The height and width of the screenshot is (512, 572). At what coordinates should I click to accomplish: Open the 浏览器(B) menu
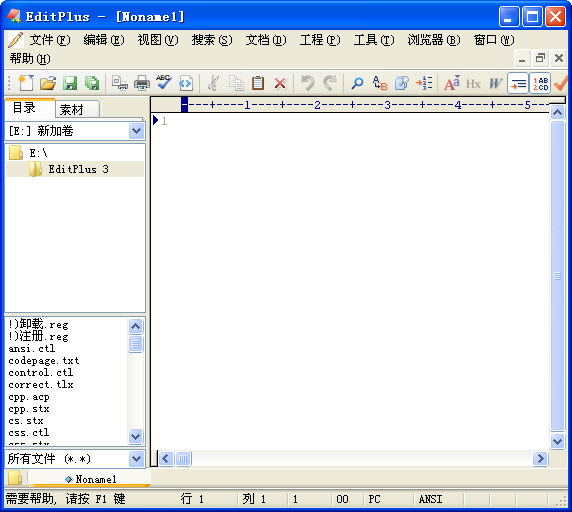(434, 40)
